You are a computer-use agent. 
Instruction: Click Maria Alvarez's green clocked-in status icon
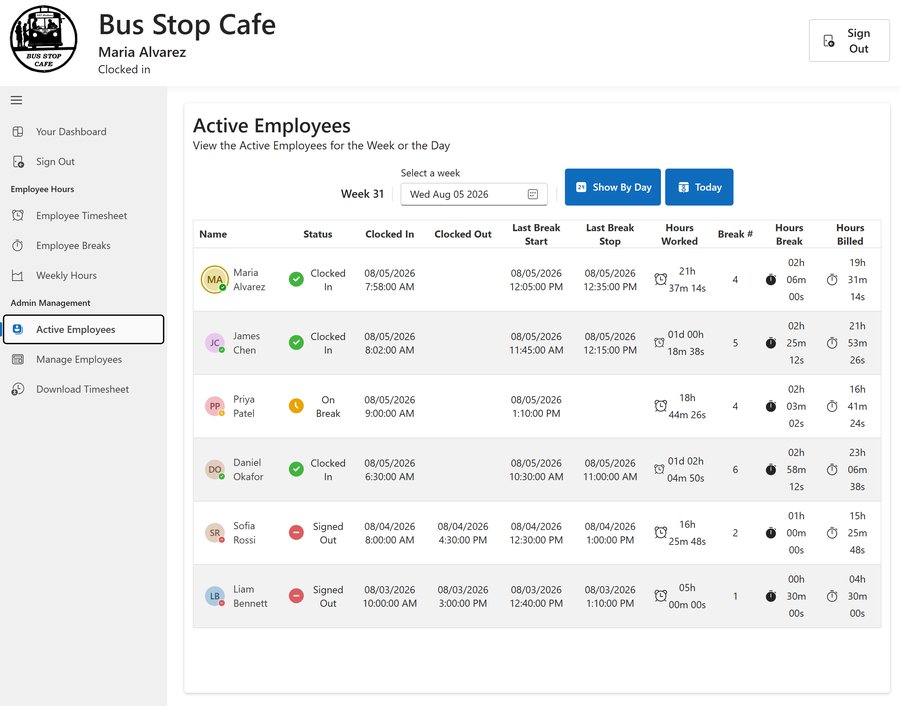[x=296, y=280]
